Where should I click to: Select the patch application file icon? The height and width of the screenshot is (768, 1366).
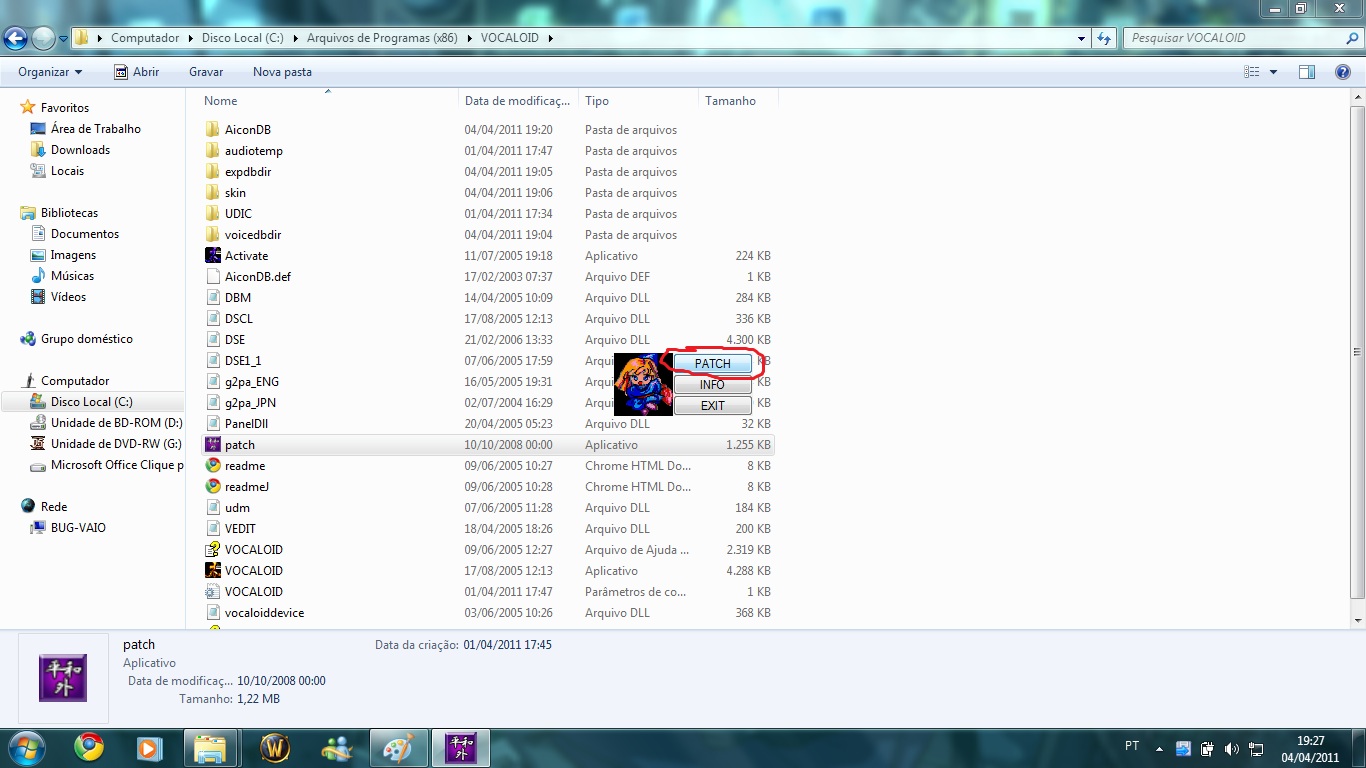[213, 444]
